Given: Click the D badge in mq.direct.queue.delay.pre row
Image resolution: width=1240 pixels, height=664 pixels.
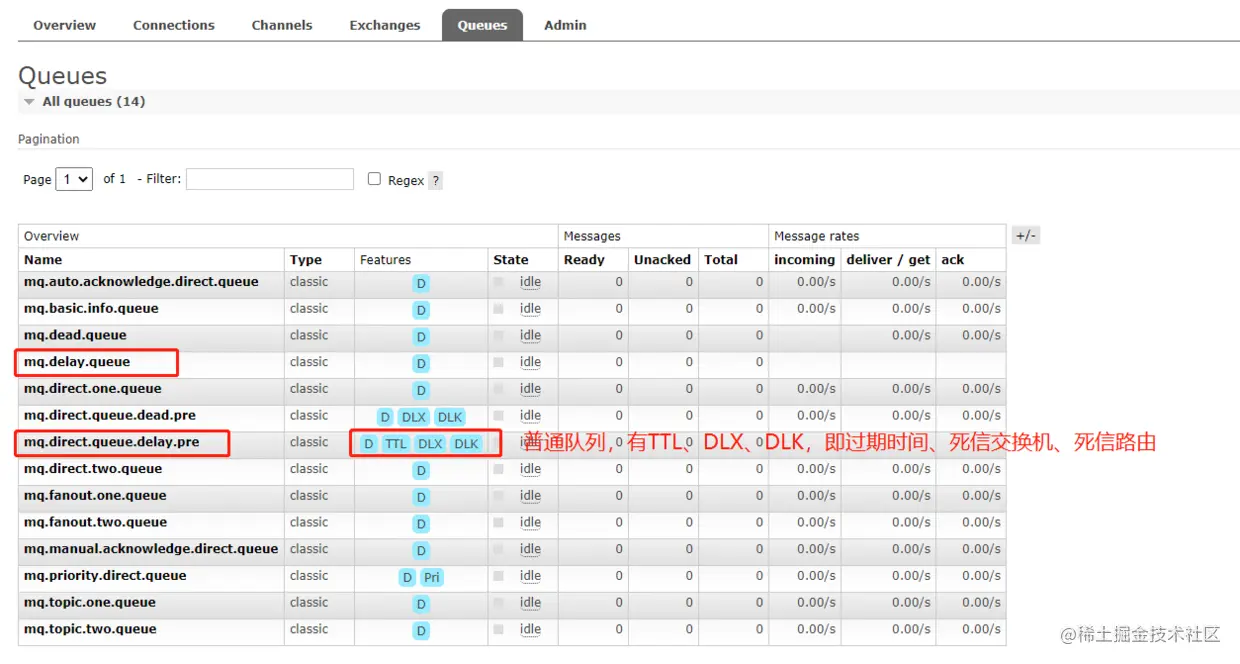Looking at the screenshot, I should coord(369,444).
